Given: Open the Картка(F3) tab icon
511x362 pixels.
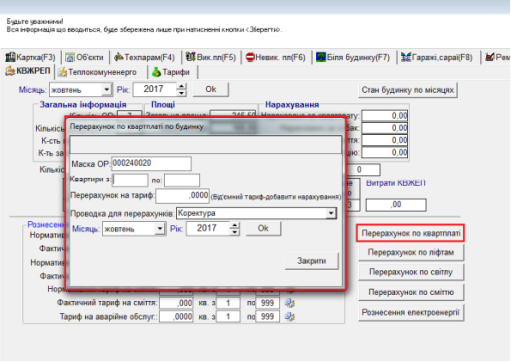Looking at the screenshot, I should point(10,57).
